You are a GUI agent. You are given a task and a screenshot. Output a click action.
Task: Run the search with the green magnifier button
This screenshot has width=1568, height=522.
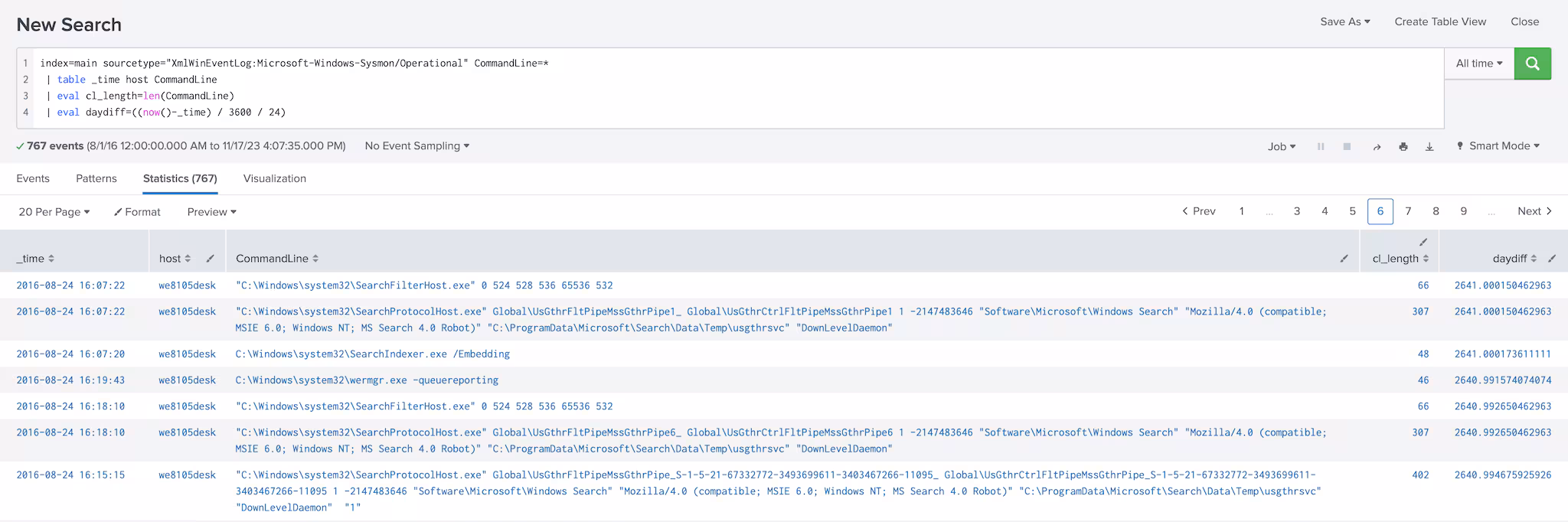point(1532,64)
